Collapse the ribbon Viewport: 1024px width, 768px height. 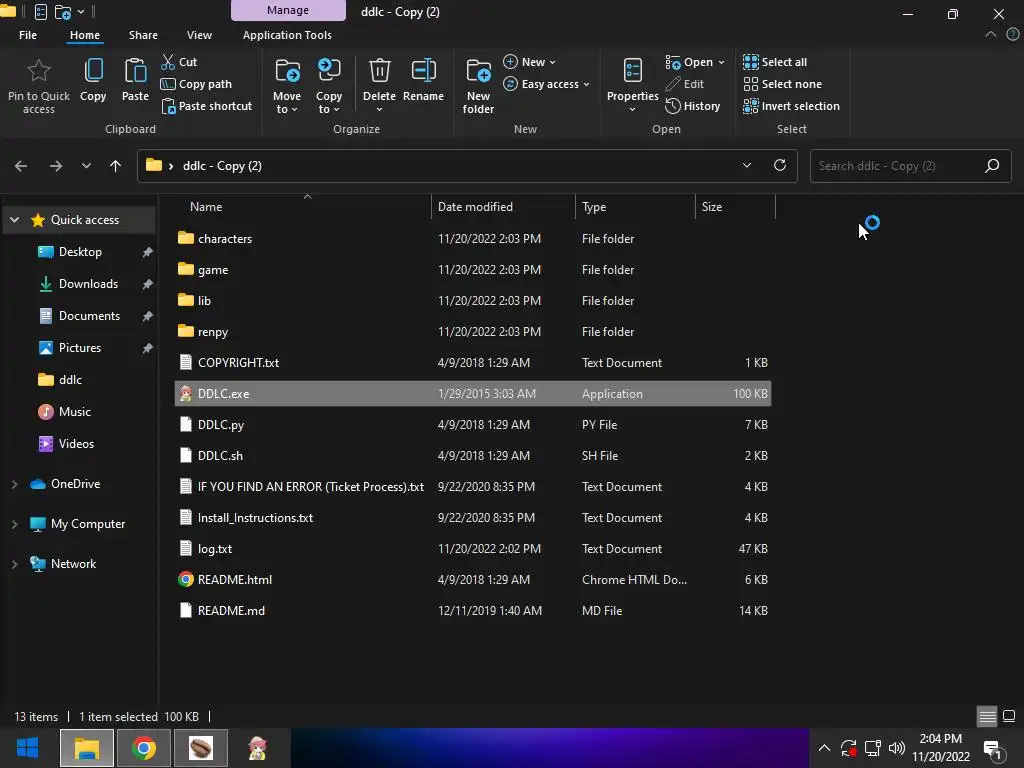[x=991, y=35]
